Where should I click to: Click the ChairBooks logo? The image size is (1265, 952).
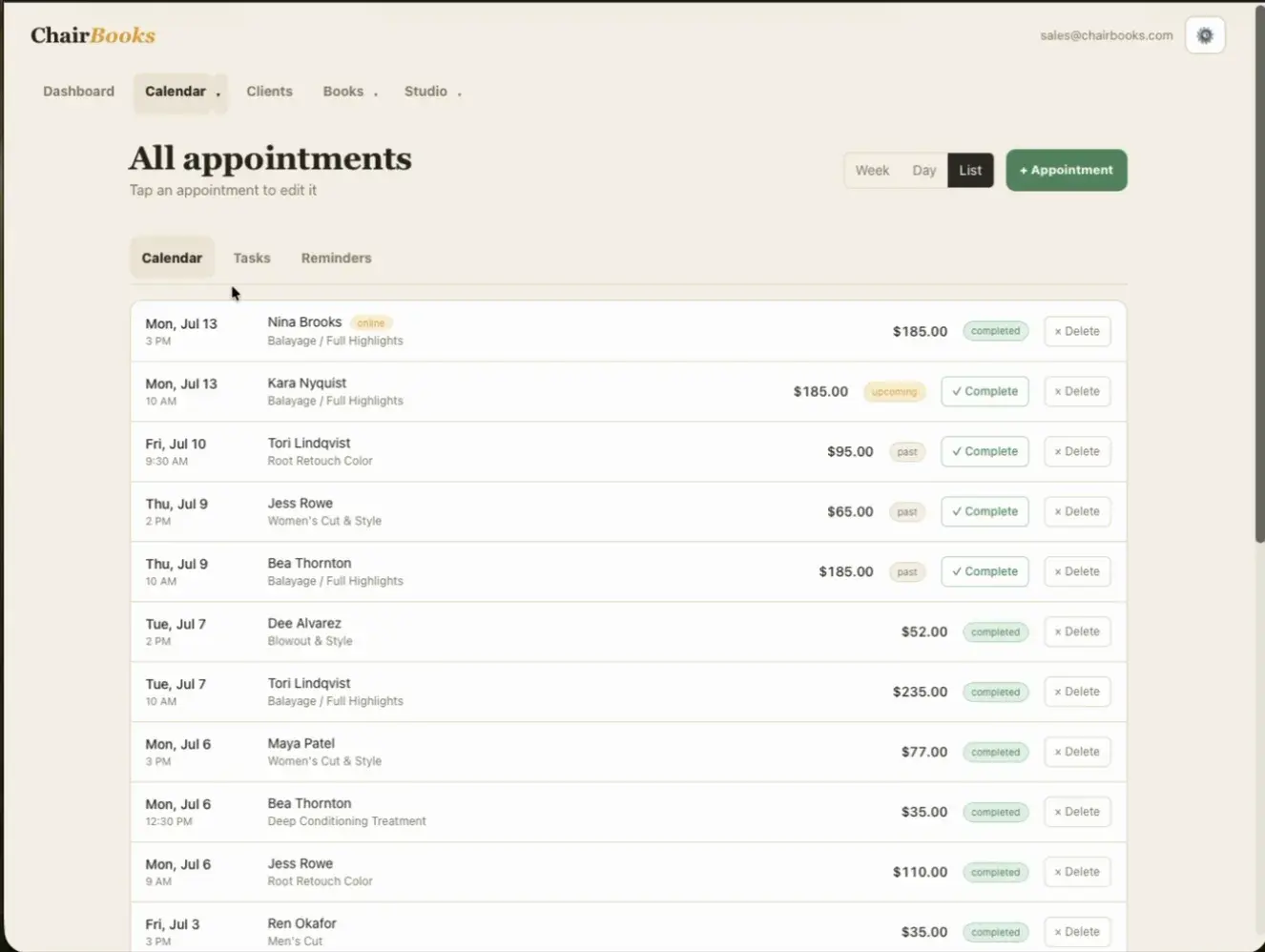(93, 35)
